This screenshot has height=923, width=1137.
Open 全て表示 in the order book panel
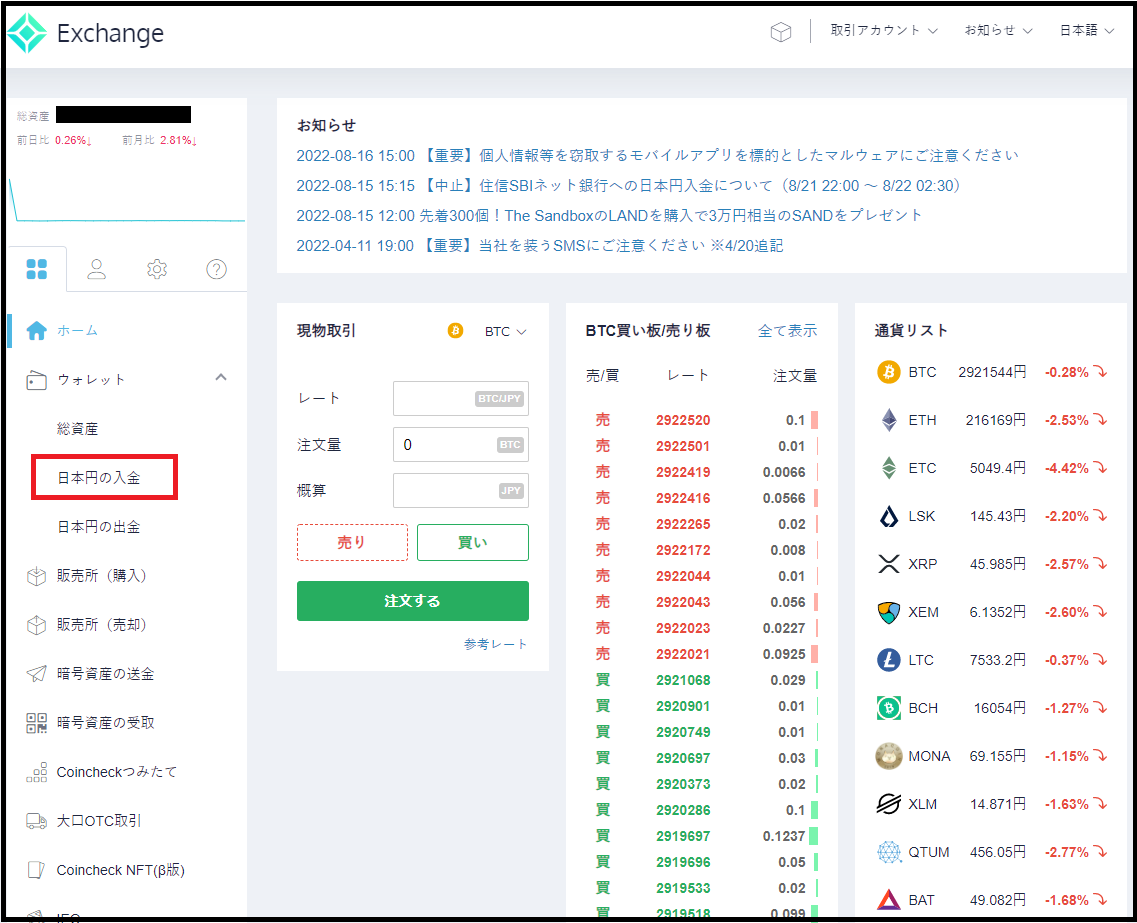(787, 329)
